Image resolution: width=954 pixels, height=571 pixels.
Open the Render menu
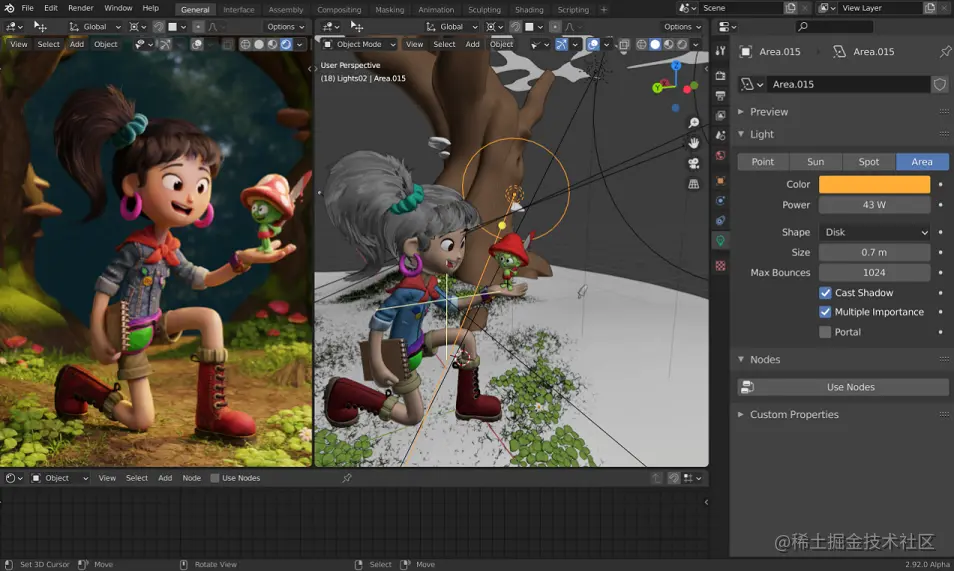[x=81, y=8]
